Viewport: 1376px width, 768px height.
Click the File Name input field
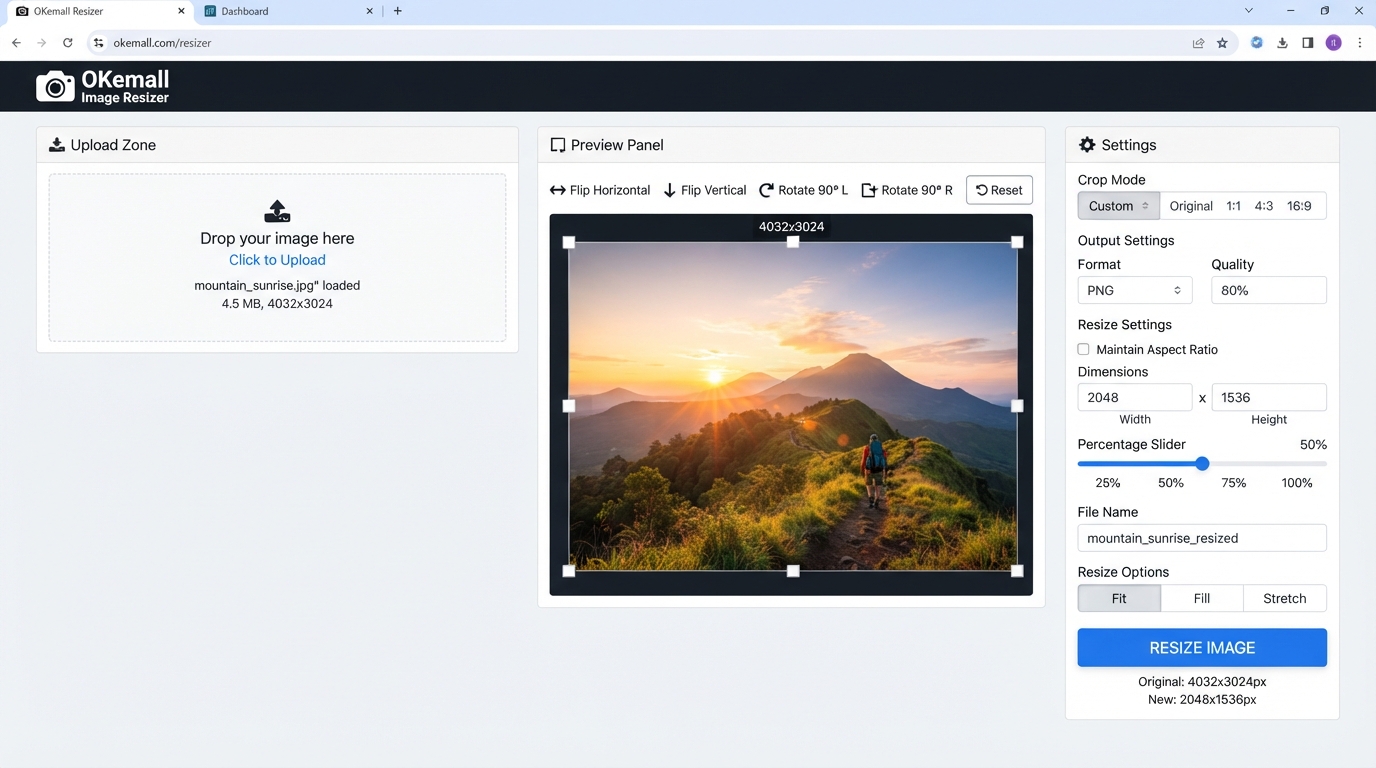[x=1202, y=538]
